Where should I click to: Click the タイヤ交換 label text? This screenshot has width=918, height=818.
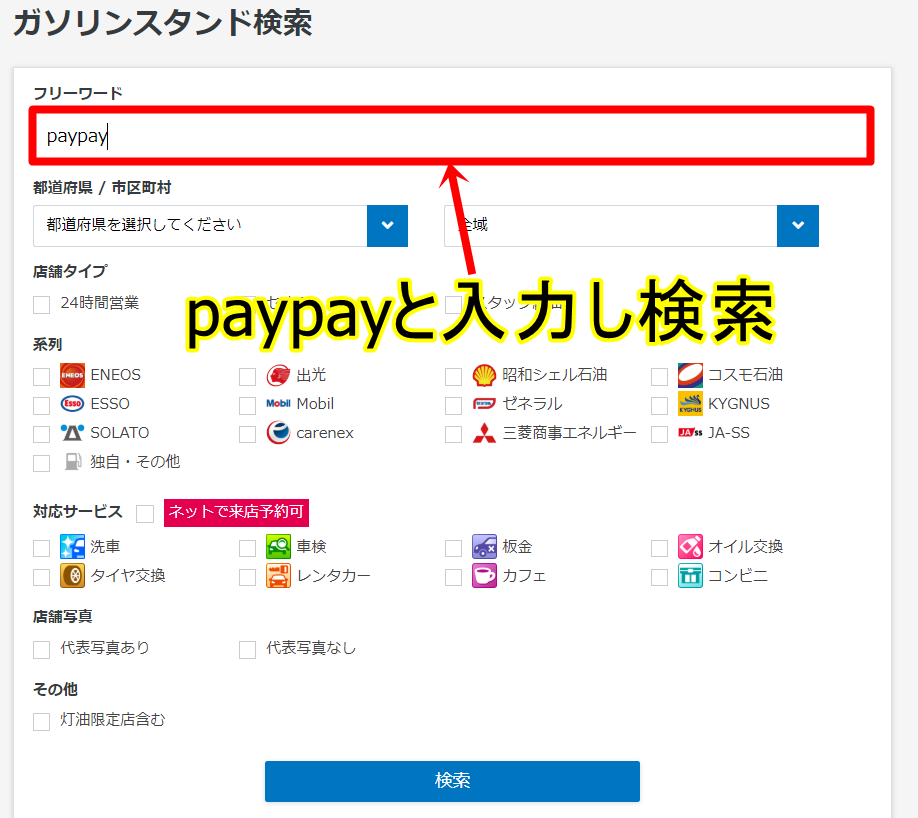pos(128,576)
